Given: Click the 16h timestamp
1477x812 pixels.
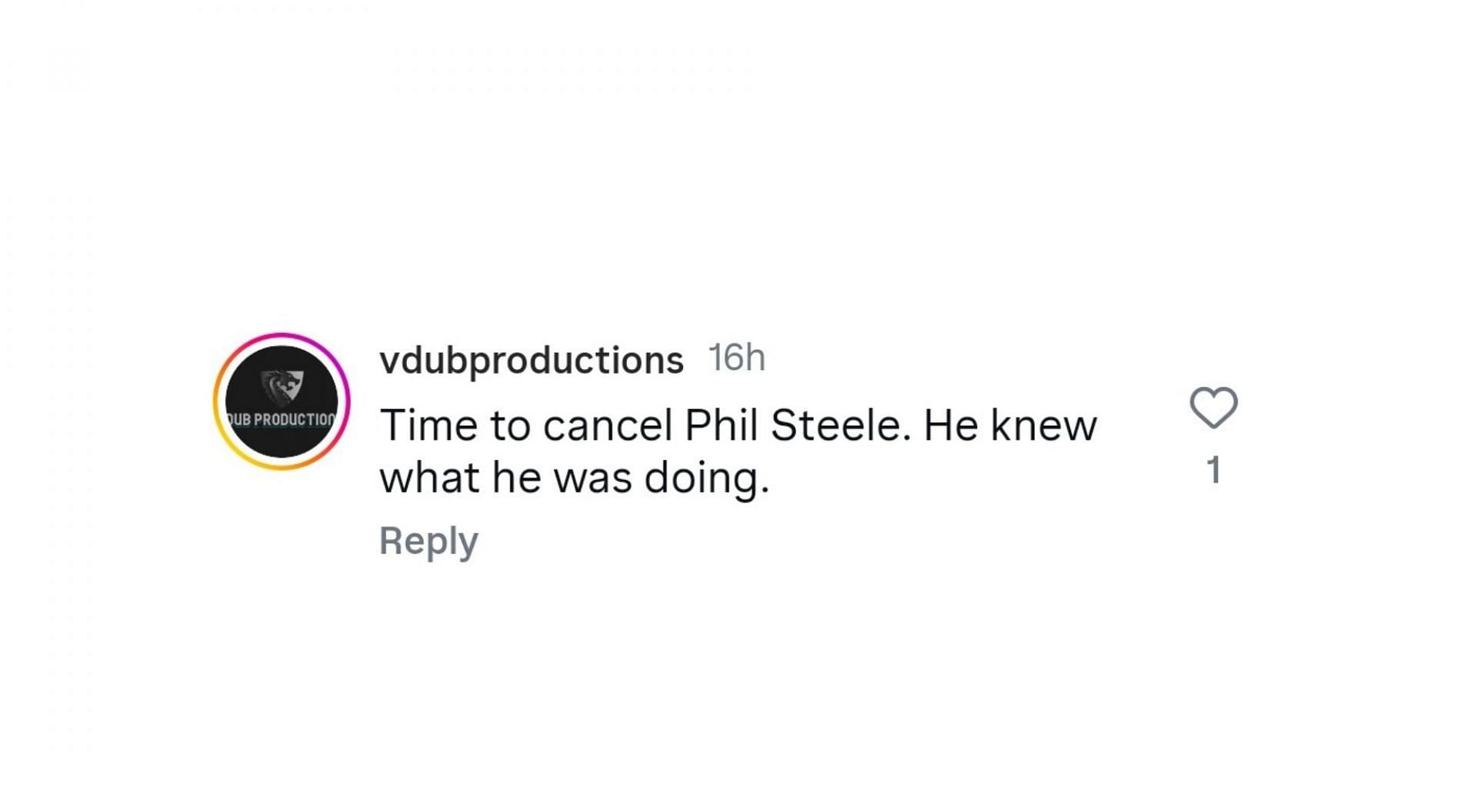Looking at the screenshot, I should (x=736, y=358).
